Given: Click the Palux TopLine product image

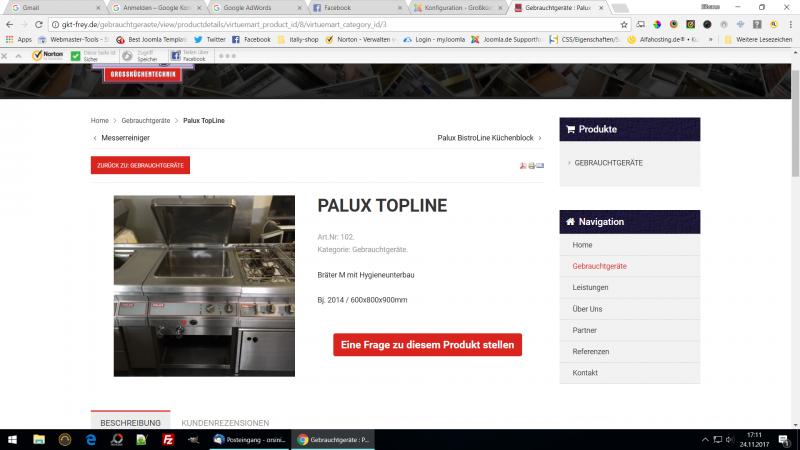Looking at the screenshot, I should (204, 285).
